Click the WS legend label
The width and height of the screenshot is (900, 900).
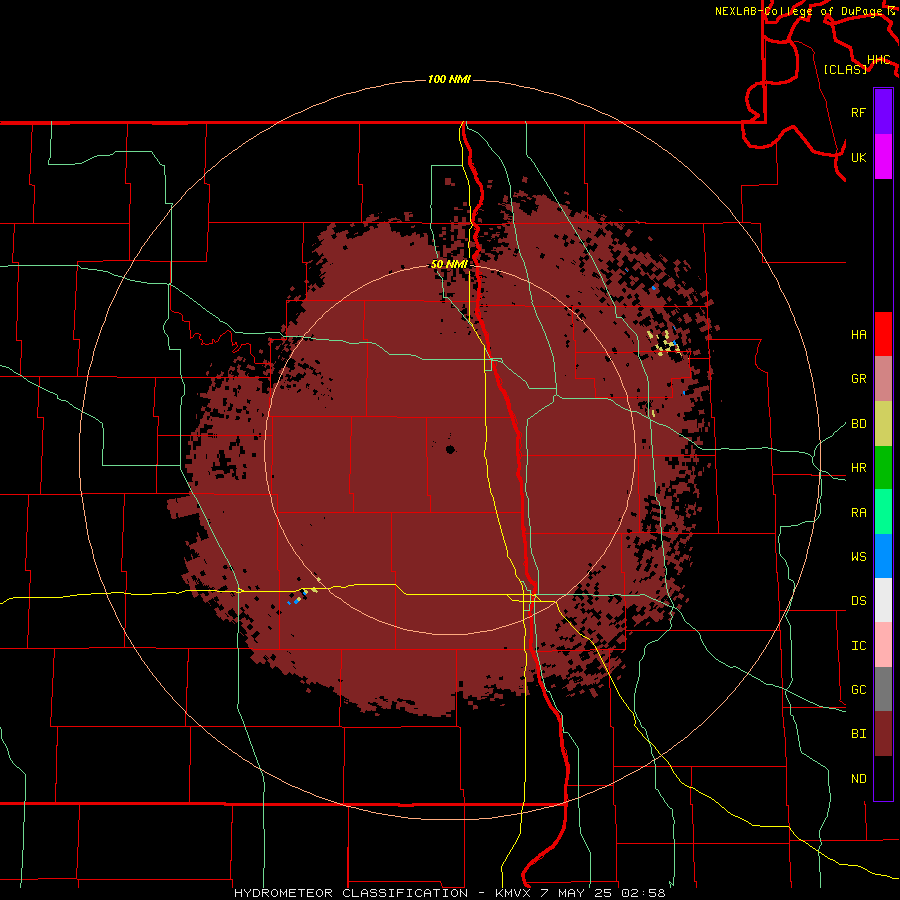click(x=858, y=557)
